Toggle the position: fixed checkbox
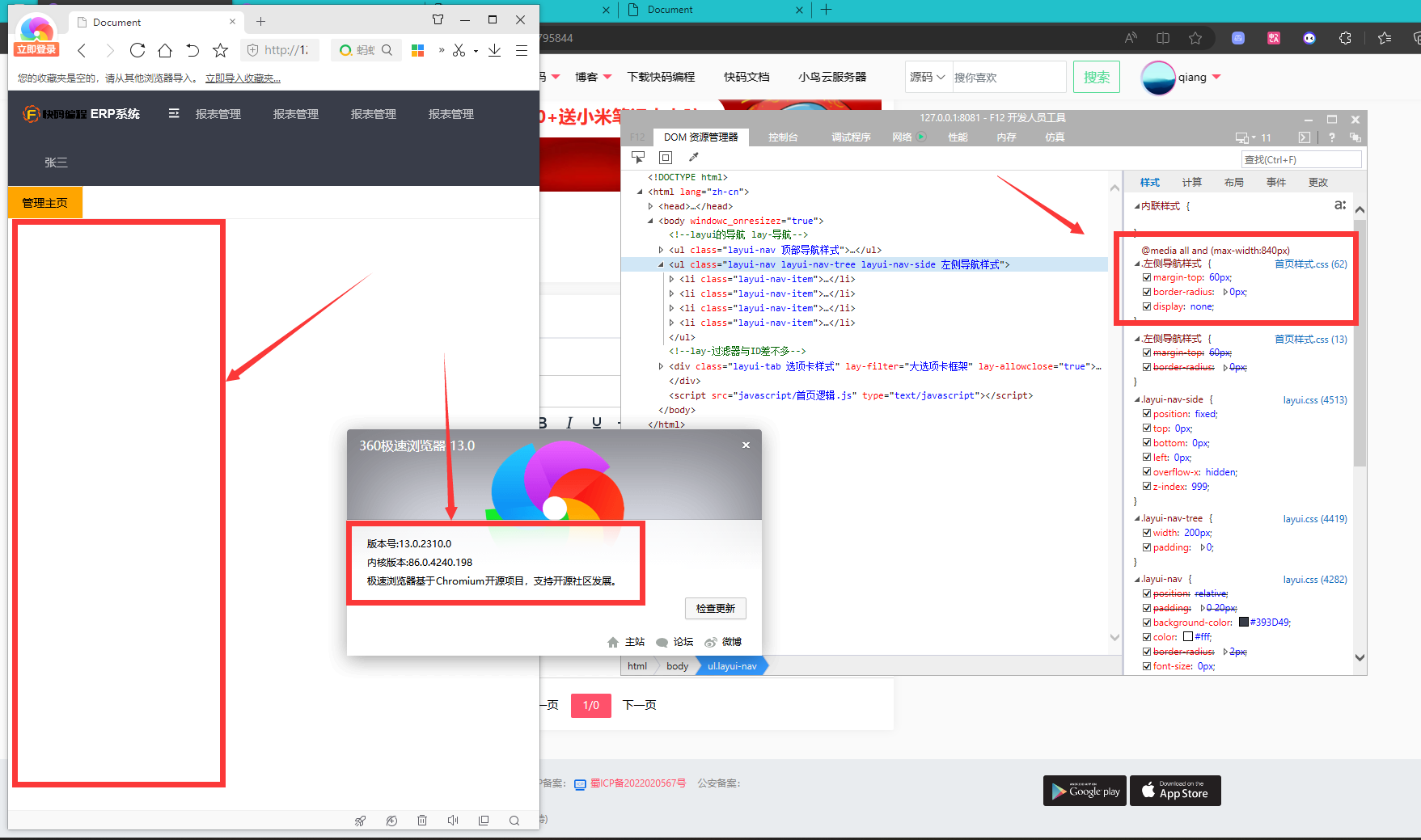The height and width of the screenshot is (840, 1421). 1147,414
